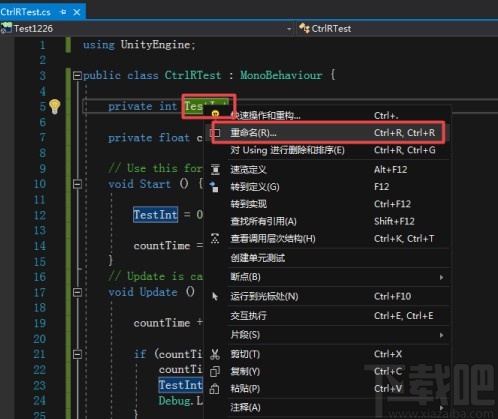Click the paste clipboard icon beside 粘贴(P)
Image resolution: width=498 pixels, height=419 pixels.
click(x=215, y=389)
